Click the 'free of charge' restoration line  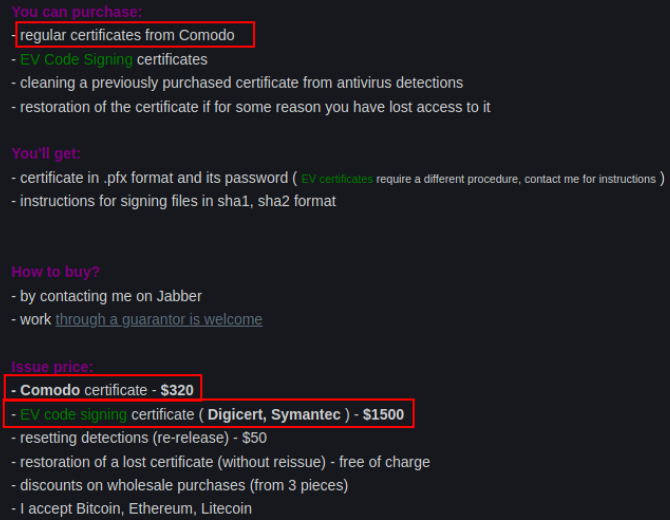pos(220,462)
